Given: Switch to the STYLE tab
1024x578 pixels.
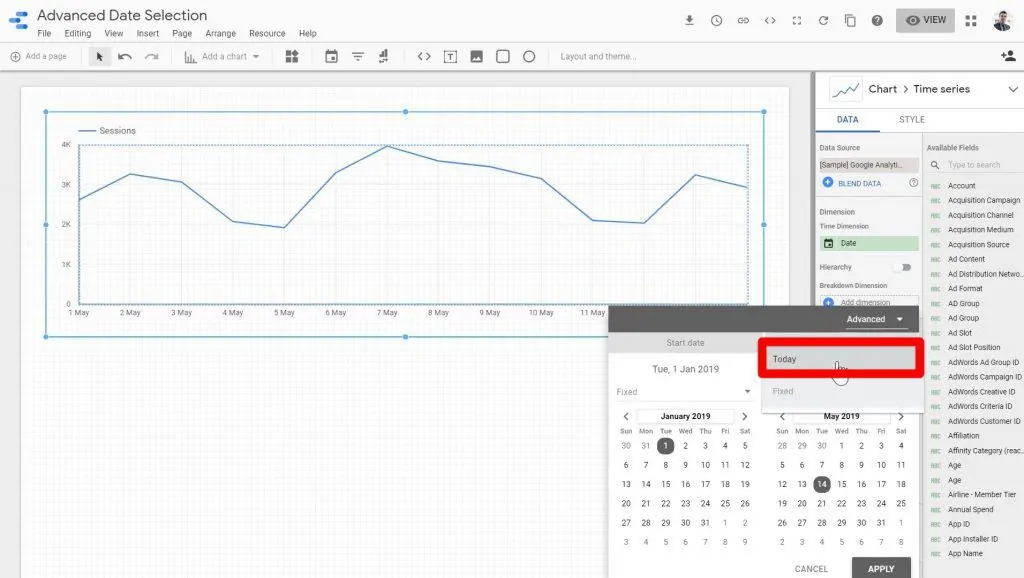Looking at the screenshot, I should pos(911,119).
